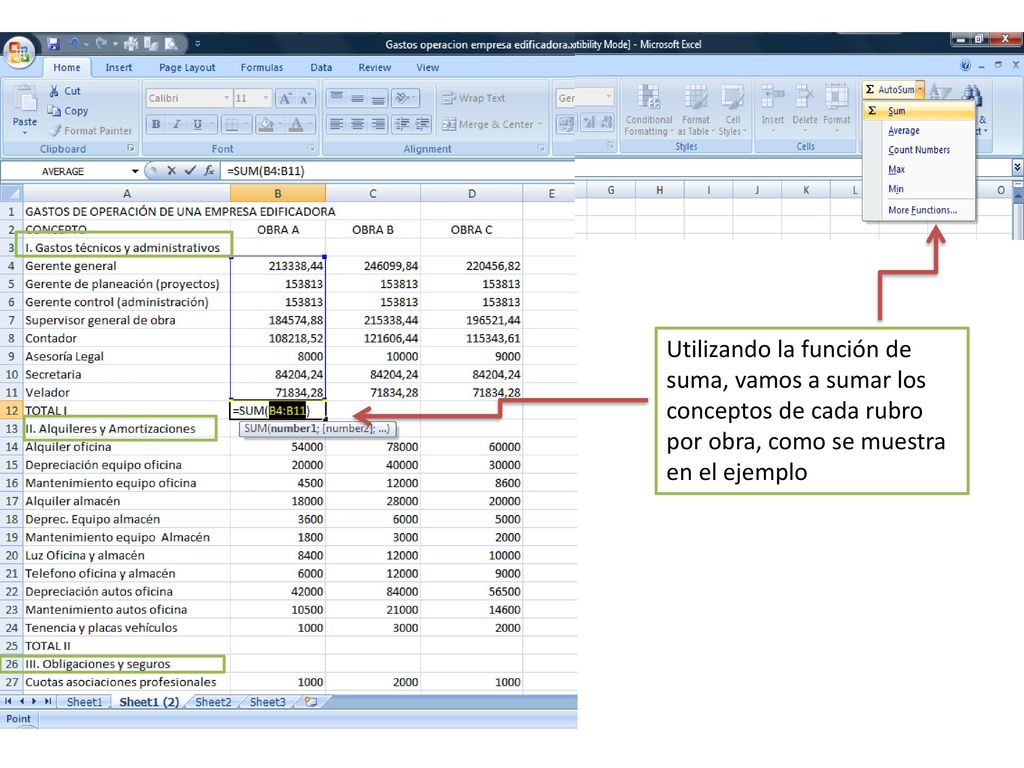
Task: Undo the last action in the Quick Access toolbar
Action: (x=74, y=44)
